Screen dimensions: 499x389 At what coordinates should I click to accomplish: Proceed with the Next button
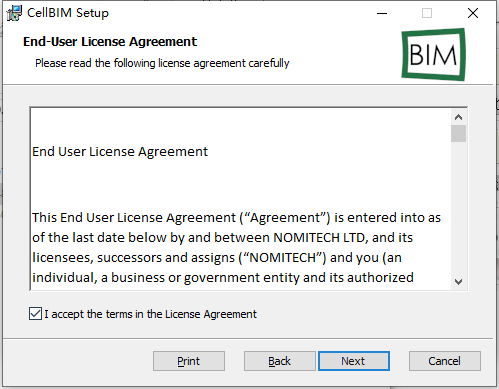pyautogui.click(x=354, y=361)
